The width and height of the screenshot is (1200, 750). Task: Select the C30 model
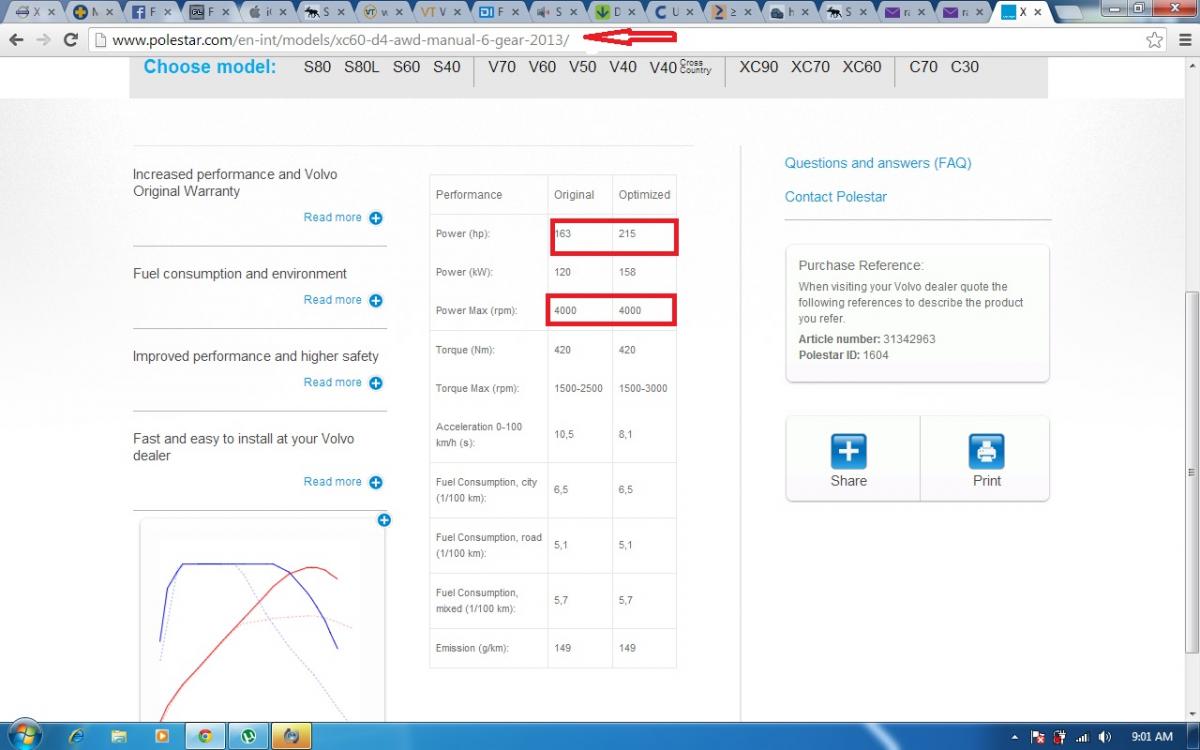pos(965,67)
